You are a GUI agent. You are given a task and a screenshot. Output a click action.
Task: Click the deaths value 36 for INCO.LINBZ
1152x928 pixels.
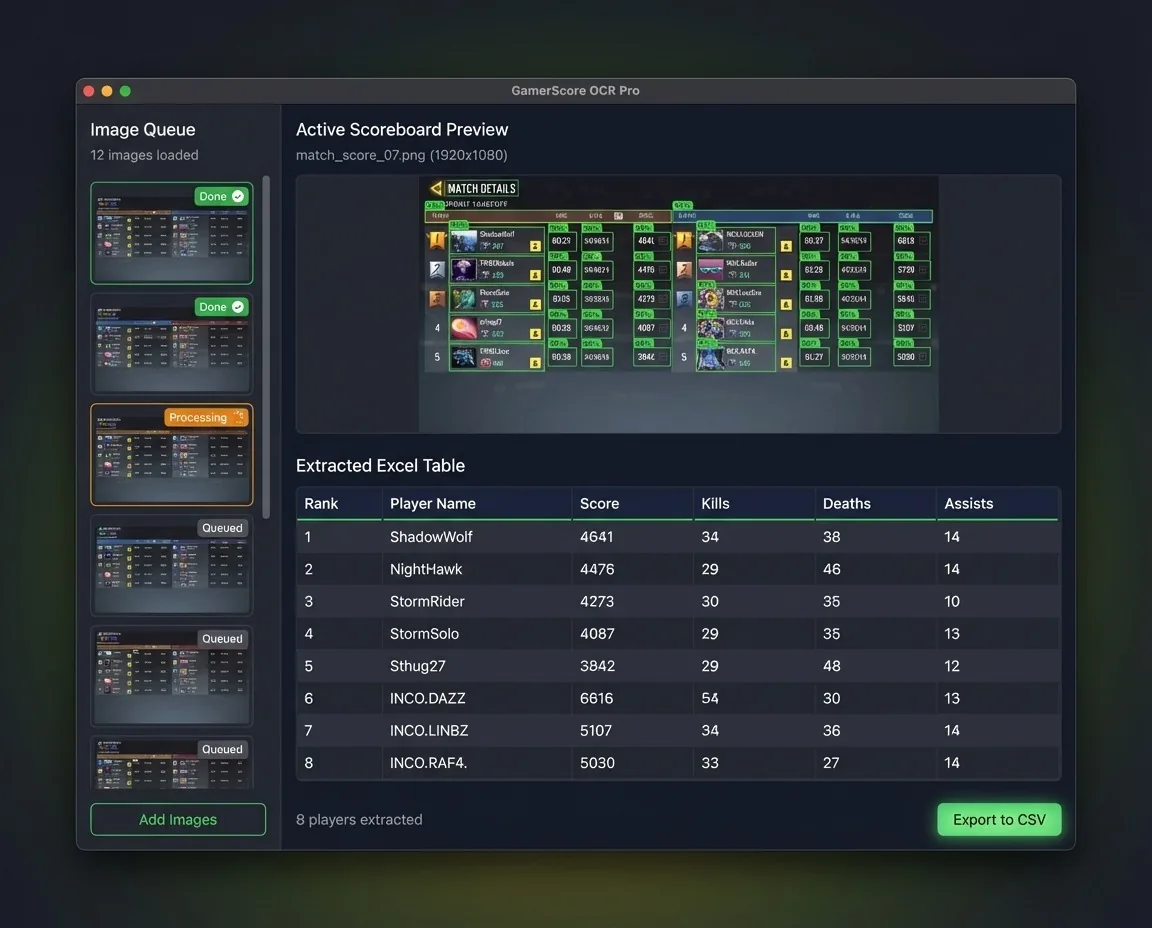pos(832,730)
